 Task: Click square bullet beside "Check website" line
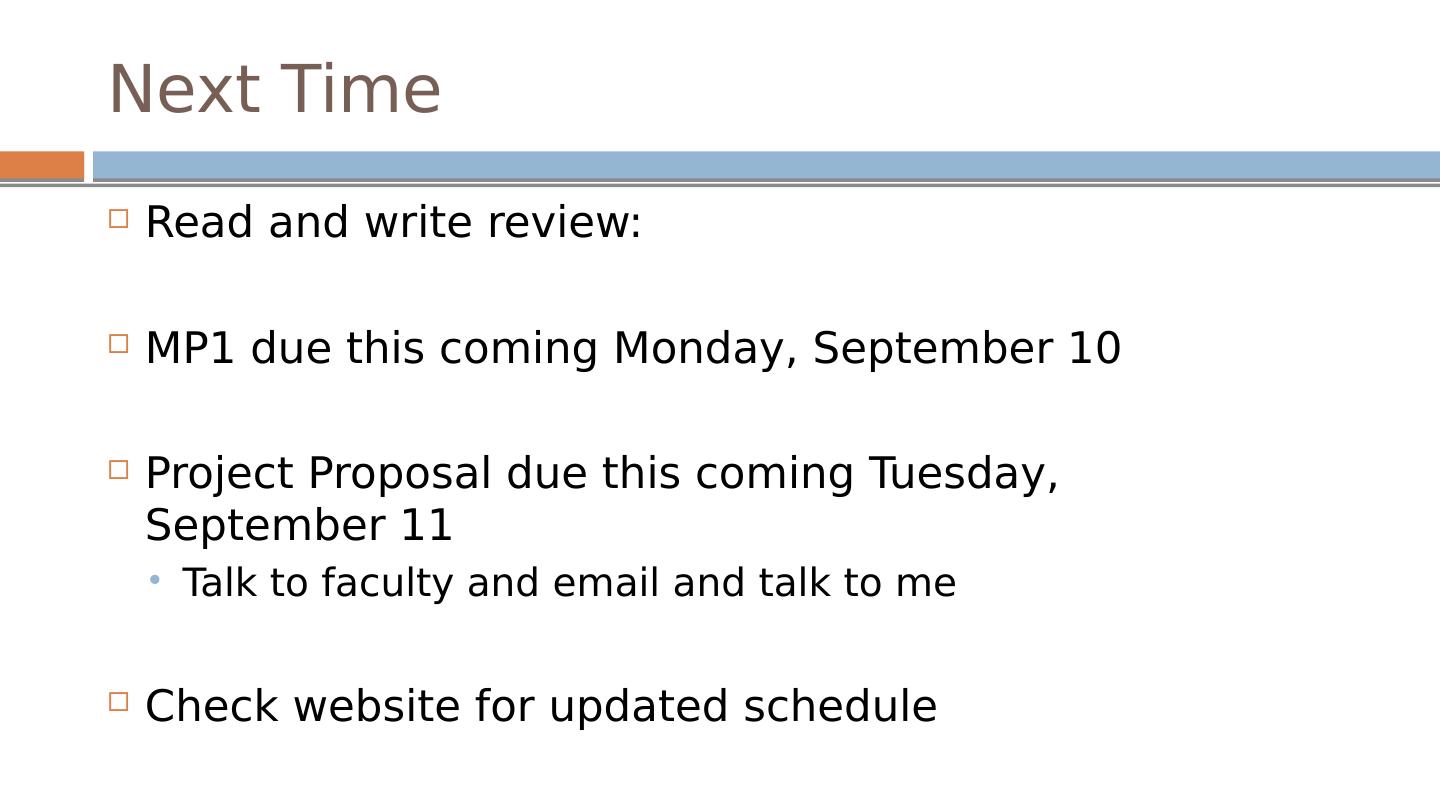tap(119, 701)
